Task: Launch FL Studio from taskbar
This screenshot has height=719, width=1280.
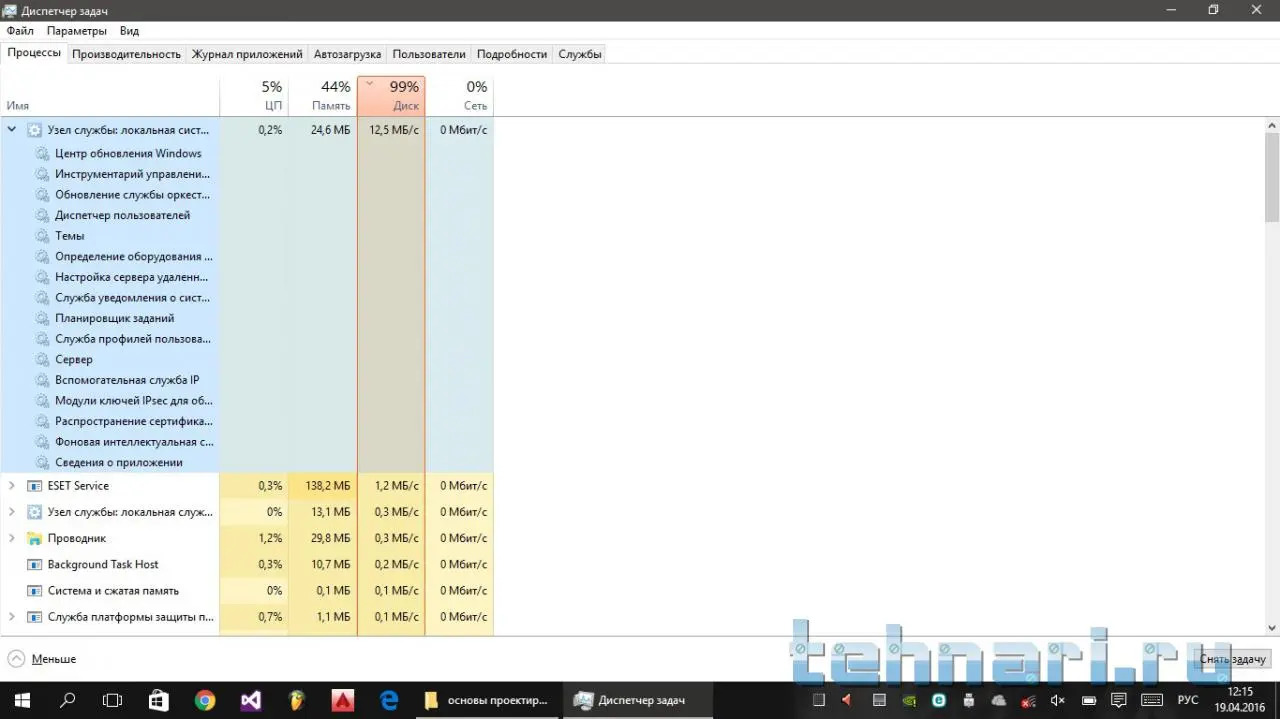Action: click(297, 700)
